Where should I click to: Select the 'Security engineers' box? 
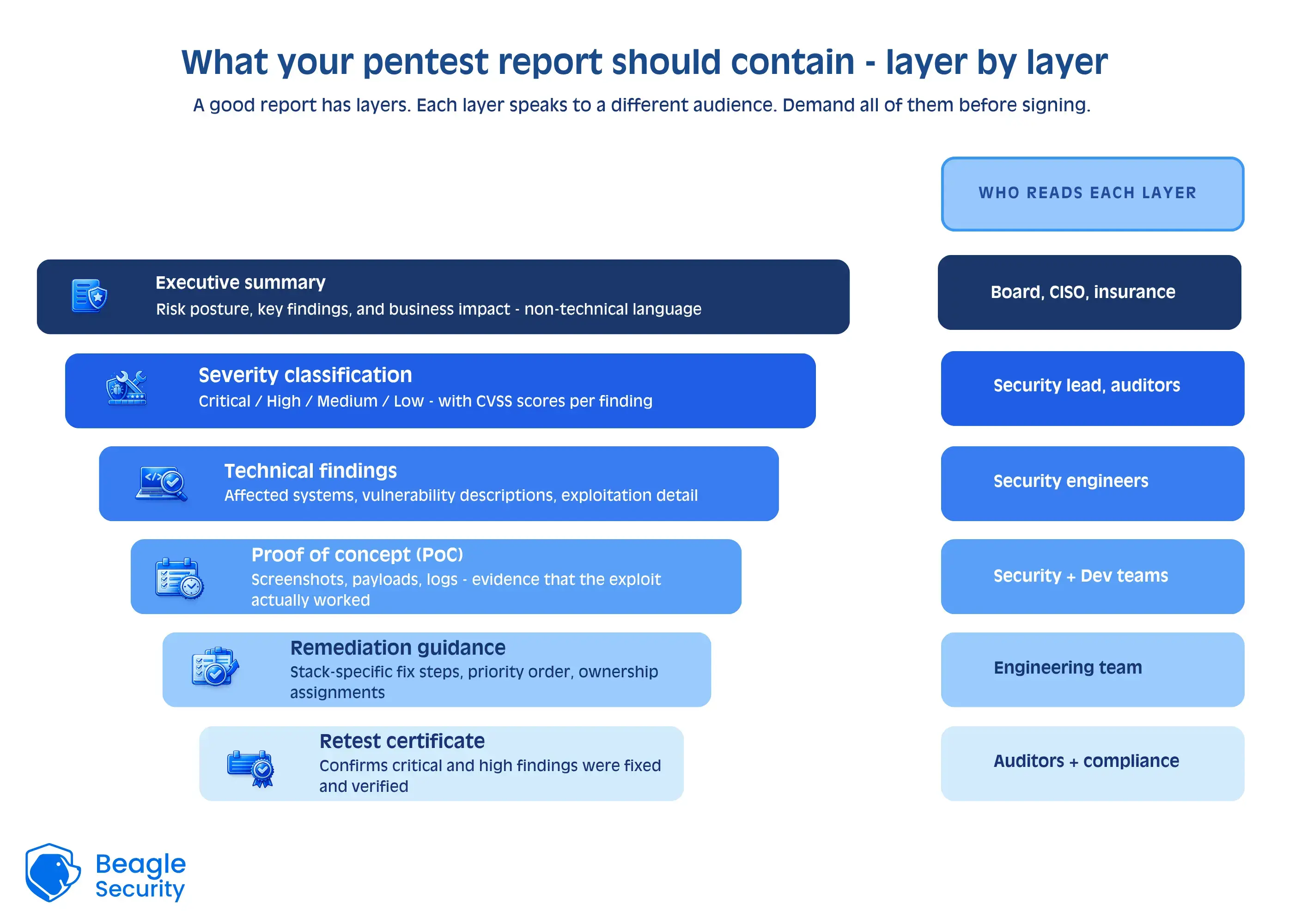pos(1092,484)
